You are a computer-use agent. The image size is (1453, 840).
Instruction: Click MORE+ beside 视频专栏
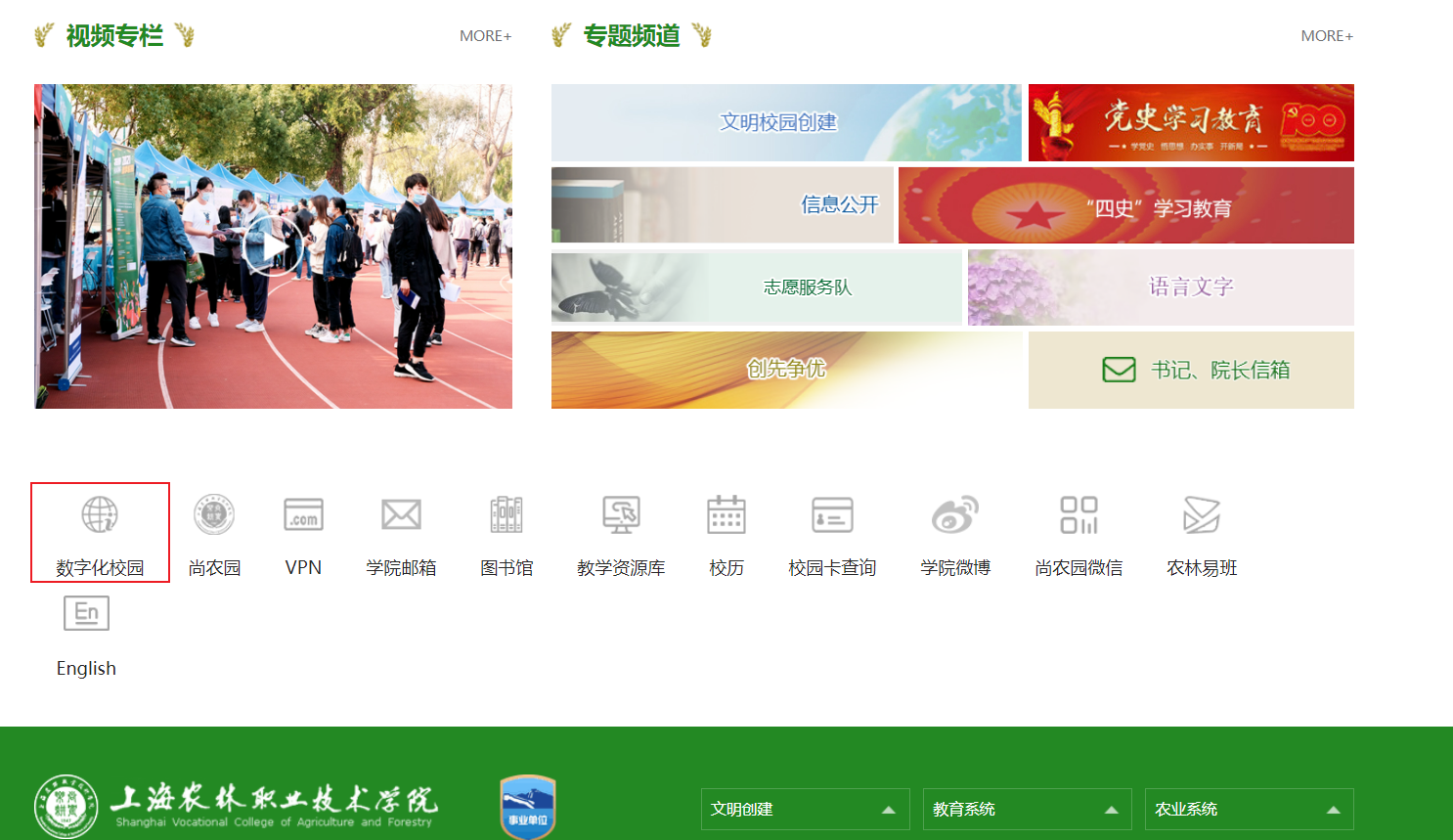coord(485,36)
